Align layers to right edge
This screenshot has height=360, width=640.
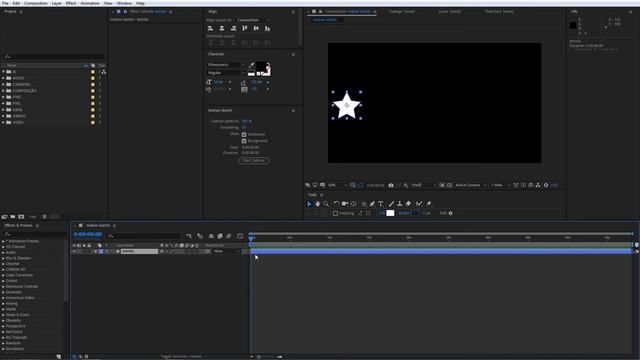pos(233,28)
